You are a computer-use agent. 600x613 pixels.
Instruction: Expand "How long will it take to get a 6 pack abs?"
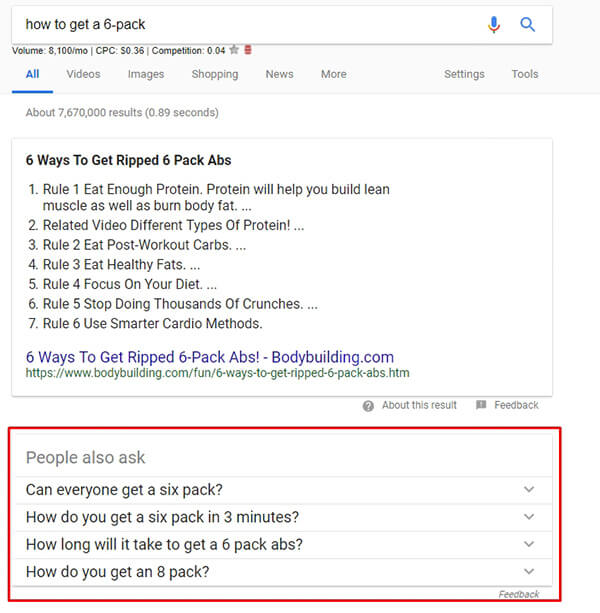tap(529, 544)
